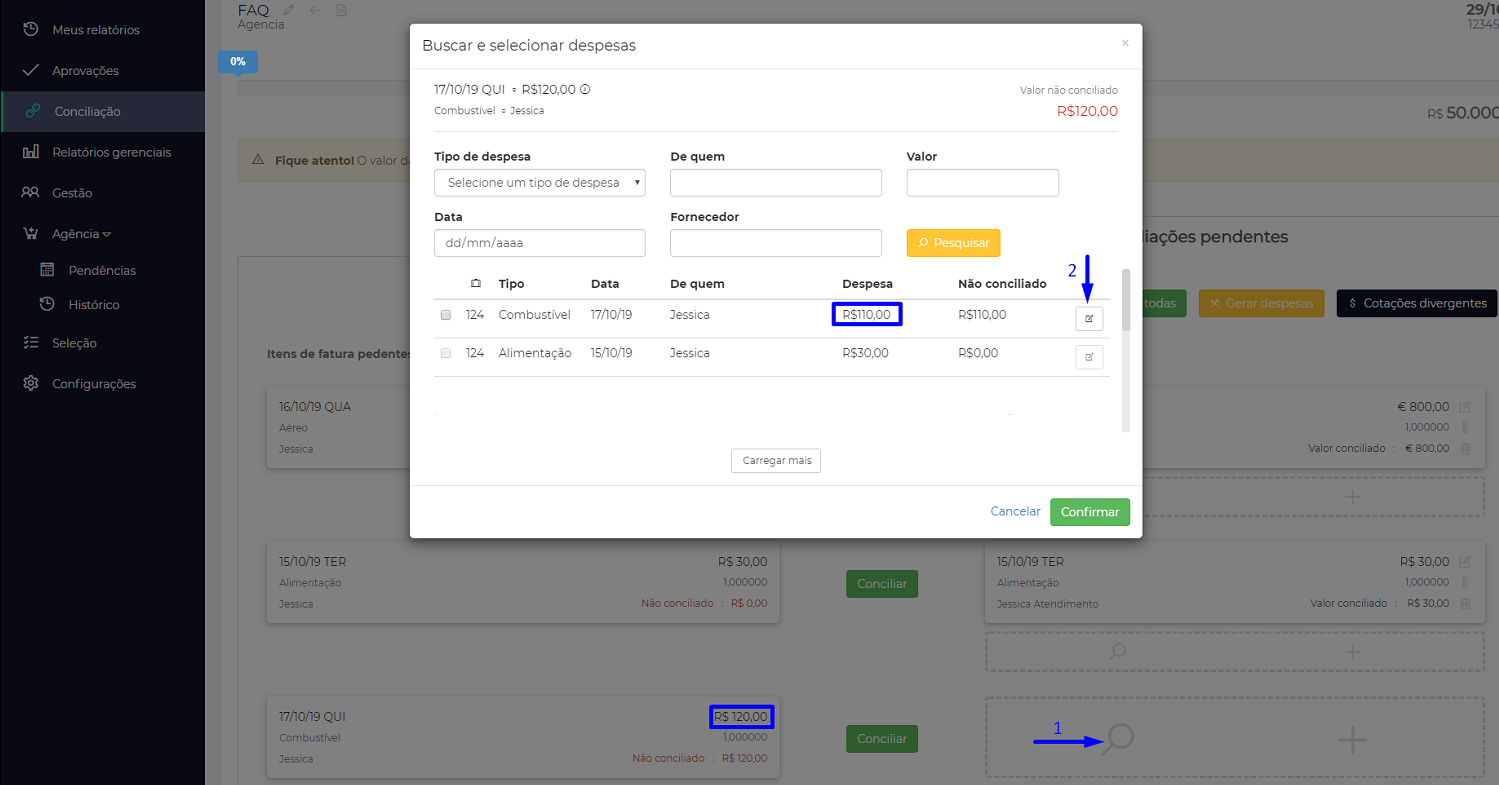The image size is (1499, 785).
Task: Open Configurações gear in sidebar
Action: click(x=31, y=384)
